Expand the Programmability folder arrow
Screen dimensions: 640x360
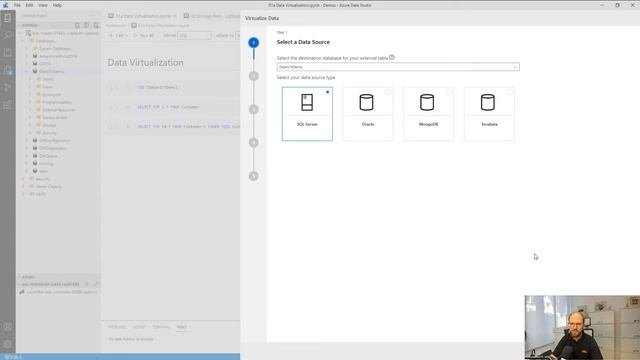(31, 102)
